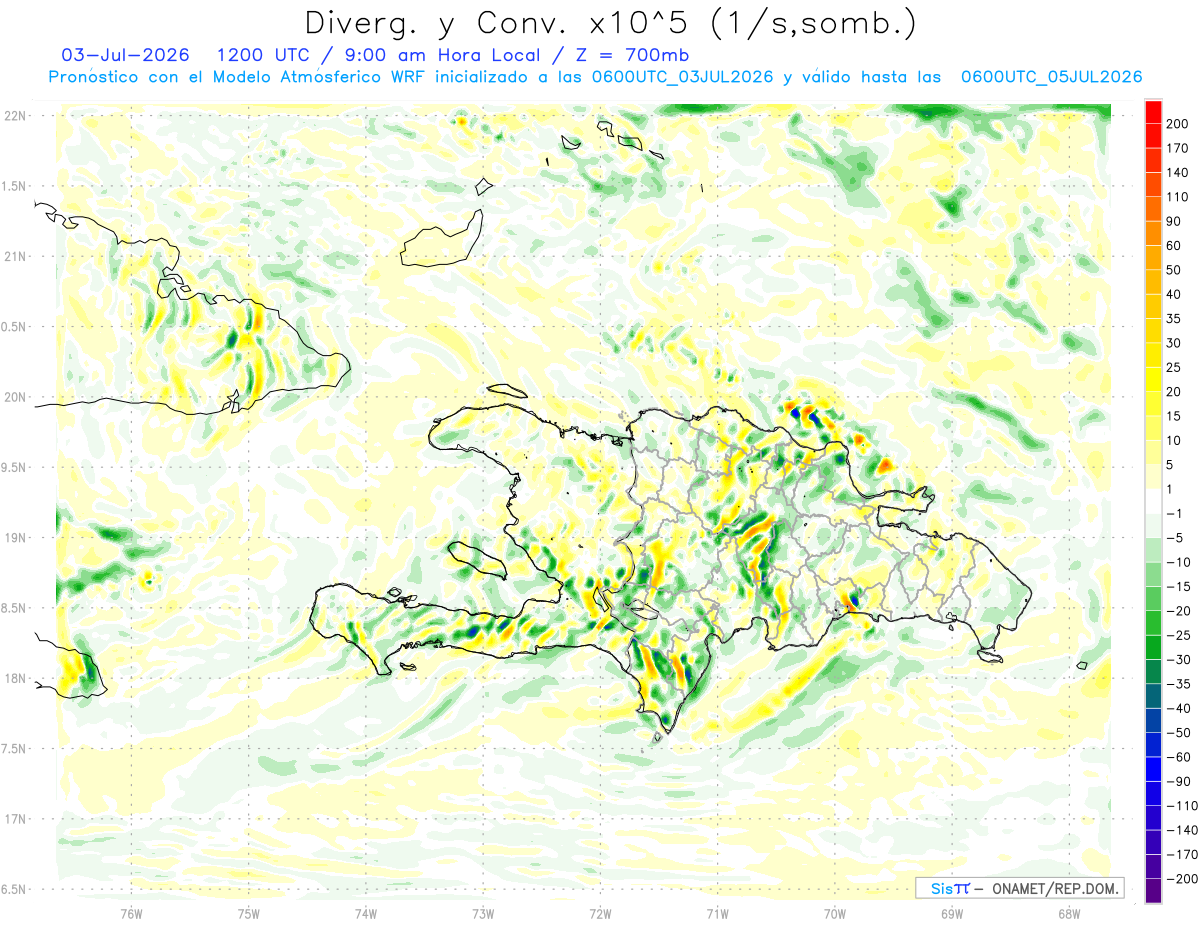
Task: Click the red swatch atop the color scale
Action: tap(1153, 112)
